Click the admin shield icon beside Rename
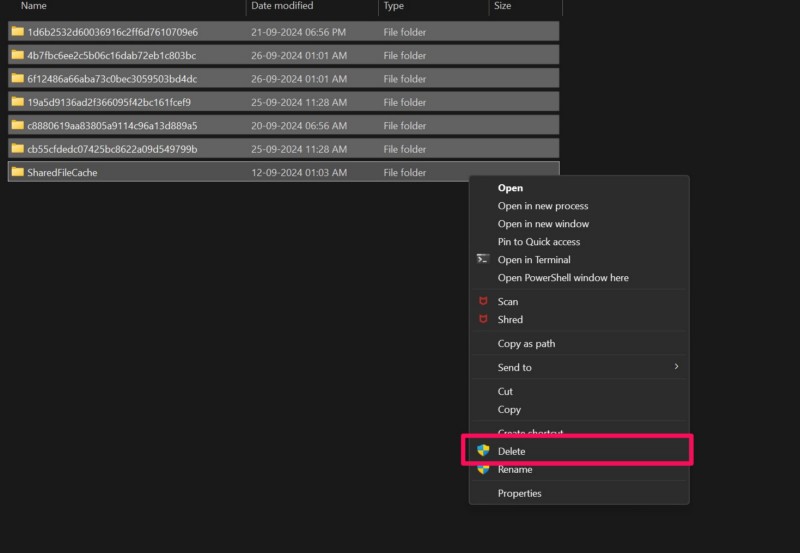Screen dimensions: 800x553 click(x=483, y=469)
